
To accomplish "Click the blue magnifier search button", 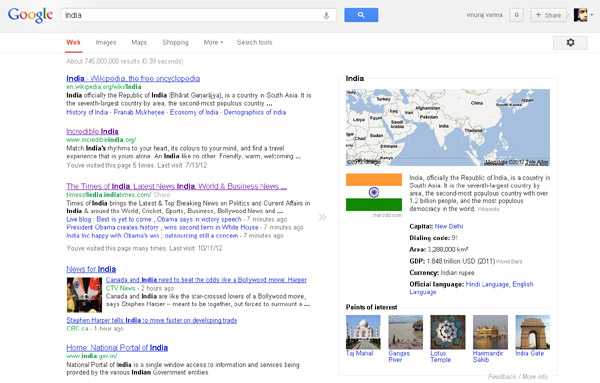I will click(361, 15).
